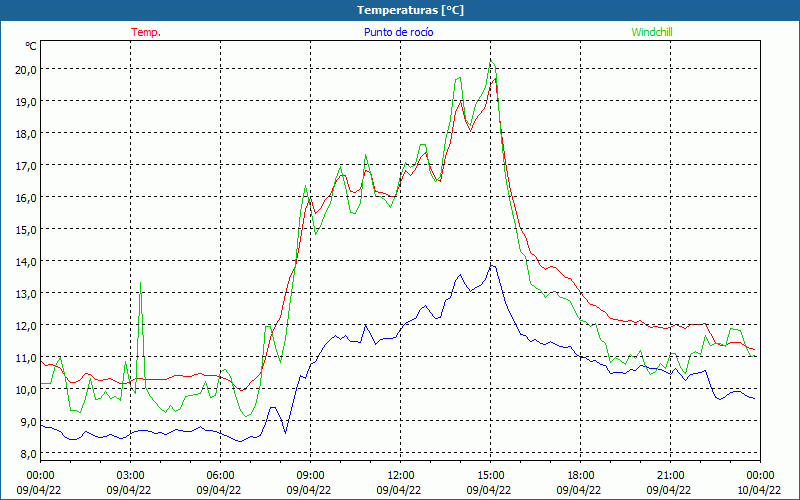The image size is (800, 500).
Task: Click the 03:00 time axis label
Action: [130, 476]
